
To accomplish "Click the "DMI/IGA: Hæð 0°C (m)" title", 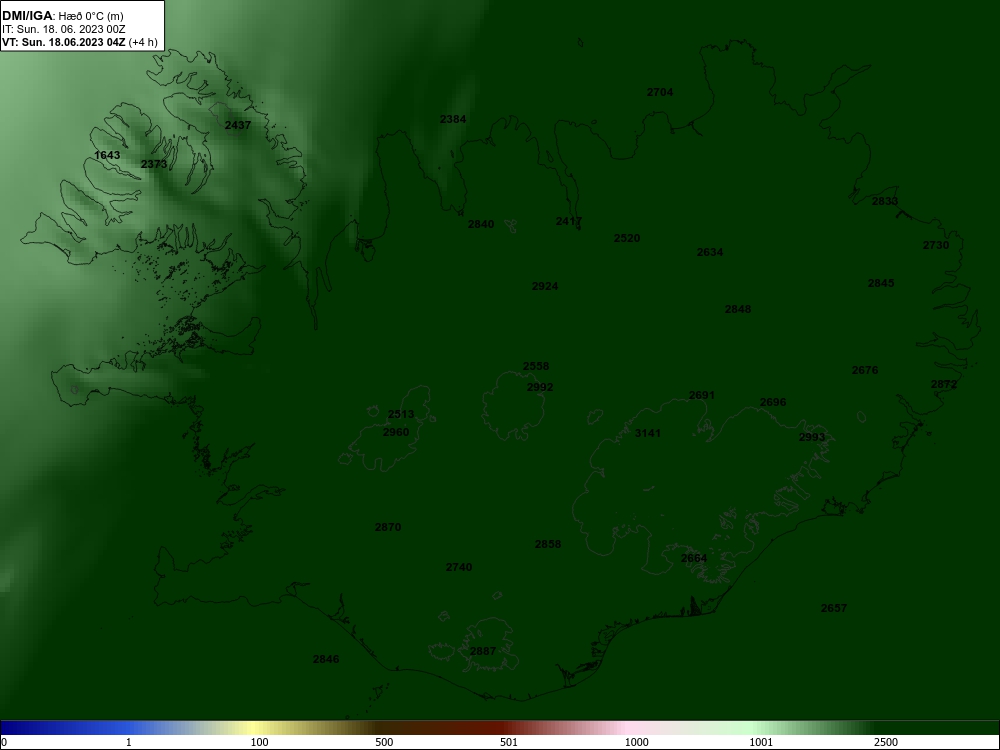I will coord(63,16).
